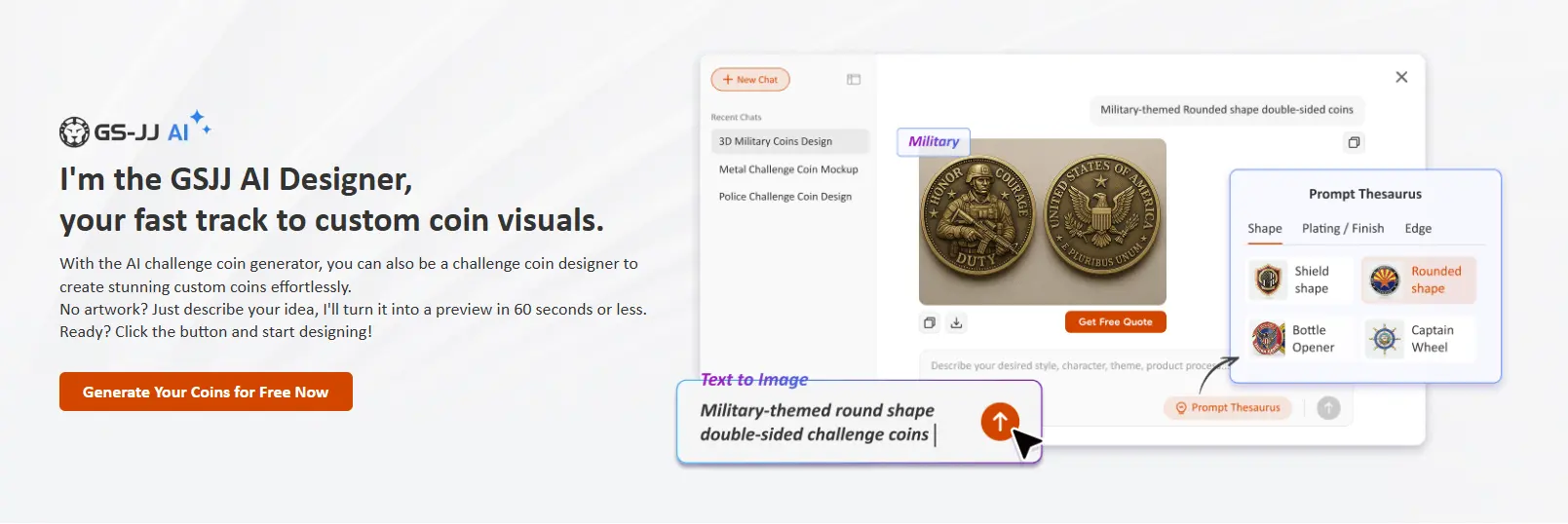The width and height of the screenshot is (1568, 524).
Task: Click the download icon below the coin image
Action: point(957,323)
